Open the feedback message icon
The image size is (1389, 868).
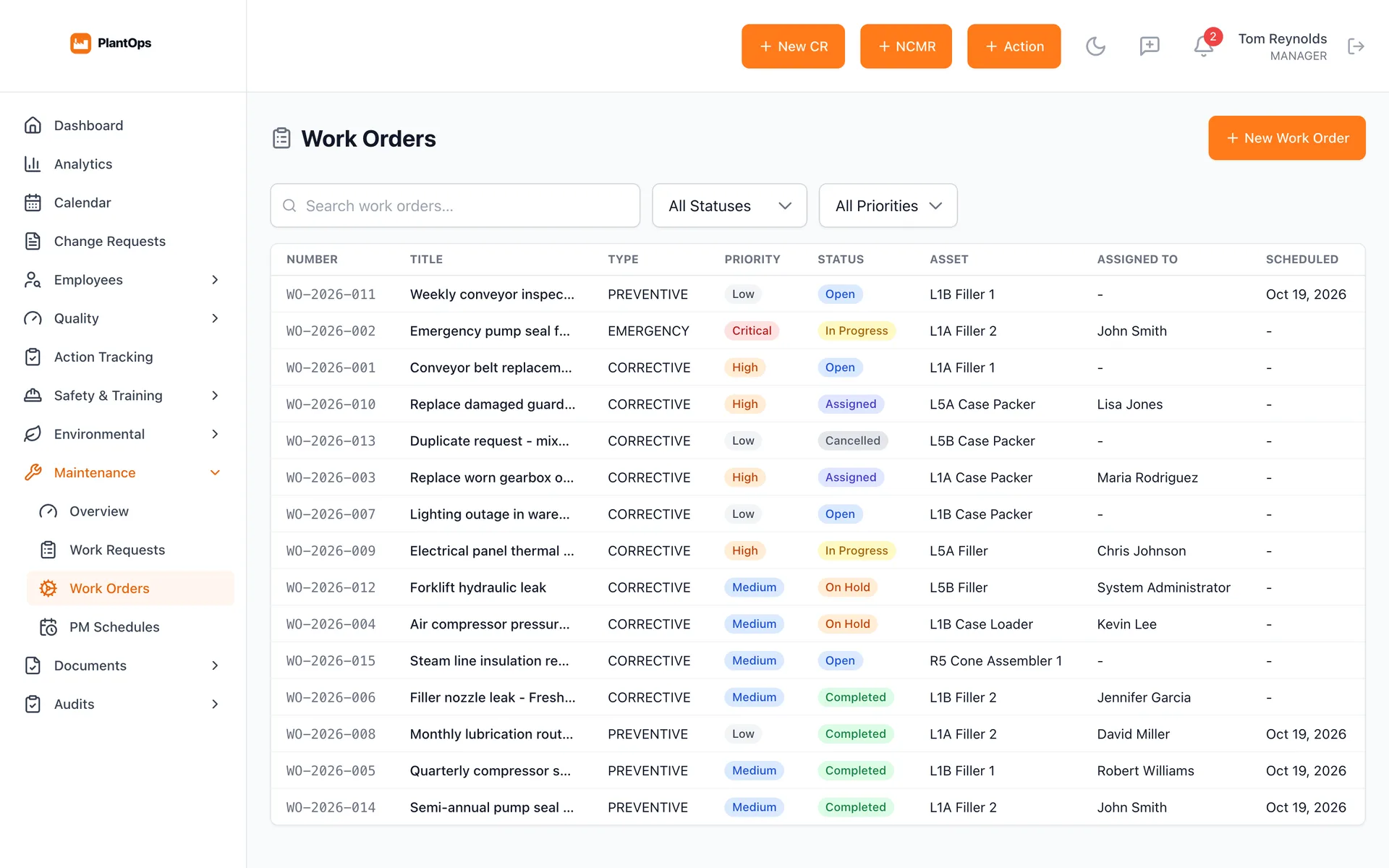tap(1150, 46)
